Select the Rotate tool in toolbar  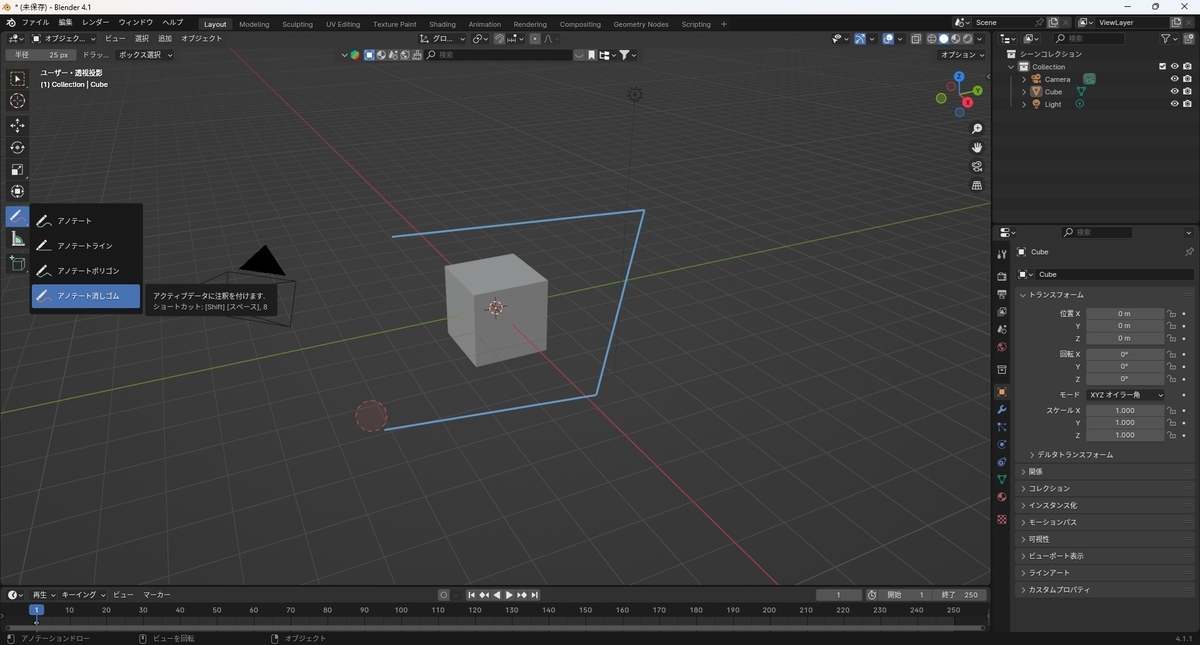click(17, 147)
